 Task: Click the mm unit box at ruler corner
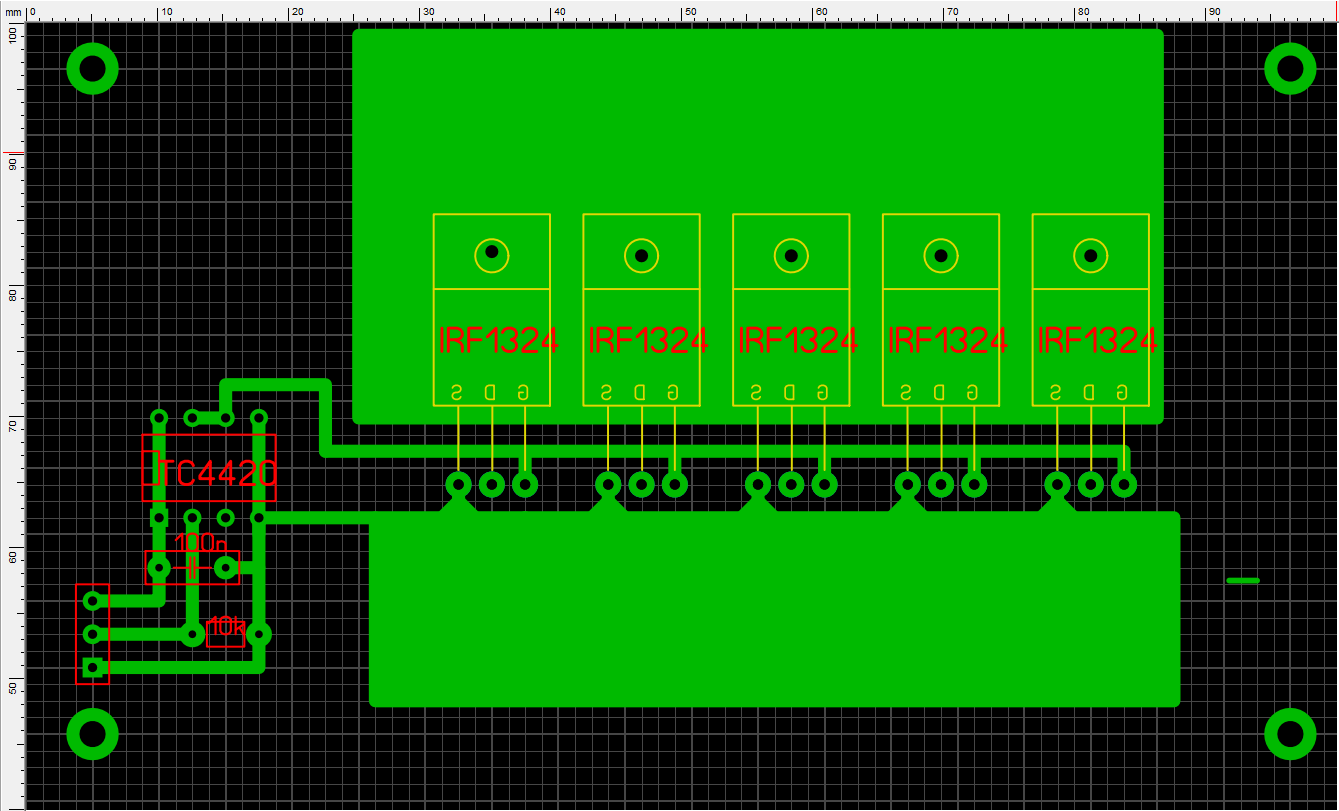13,11
